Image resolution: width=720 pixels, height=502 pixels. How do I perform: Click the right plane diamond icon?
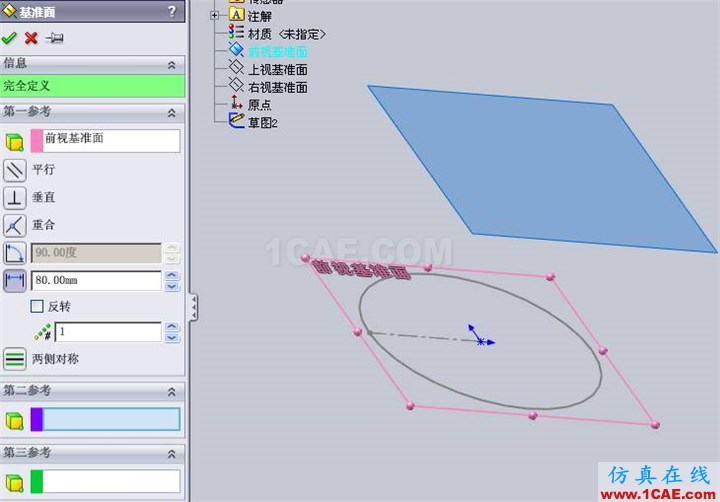(236, 85)
